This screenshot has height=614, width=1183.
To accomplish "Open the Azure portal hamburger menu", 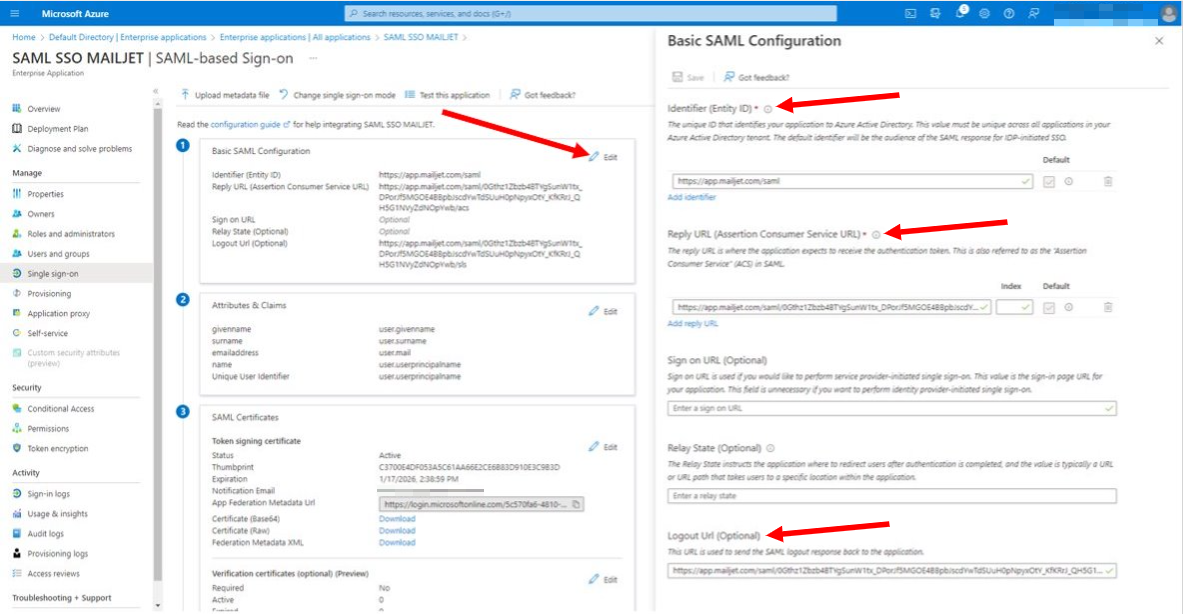I will (14, 14).
